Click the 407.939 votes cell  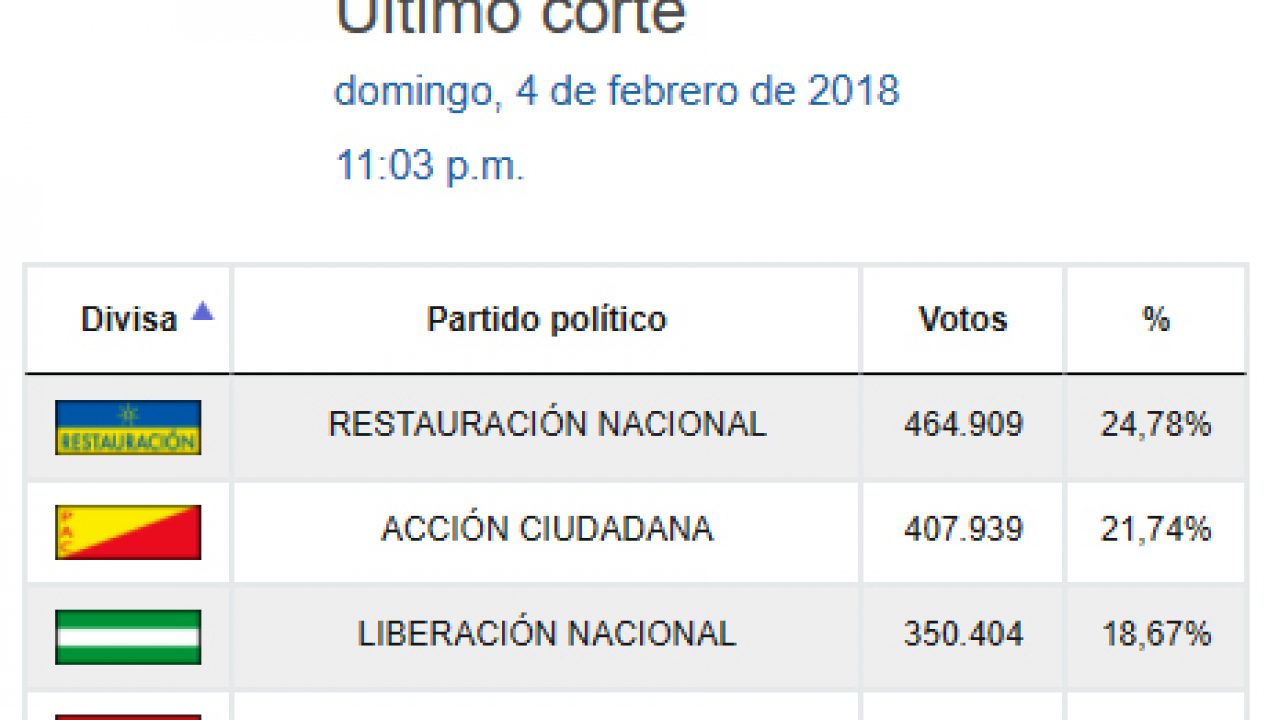click(963, 529)
